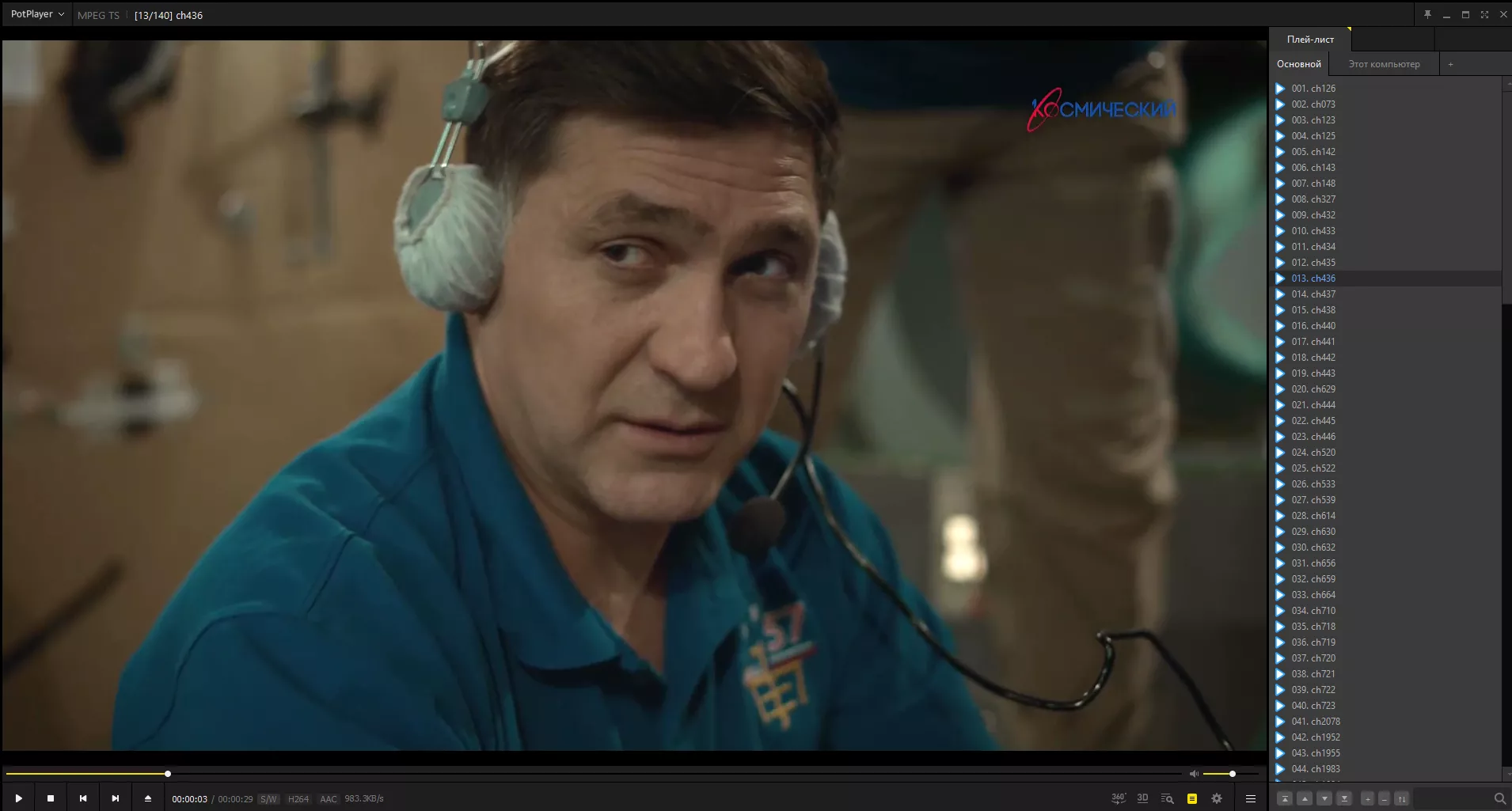This screenshot has height=811, width=1512.
Task: Select the Основной playlist tab
Action: (1298, 64)
